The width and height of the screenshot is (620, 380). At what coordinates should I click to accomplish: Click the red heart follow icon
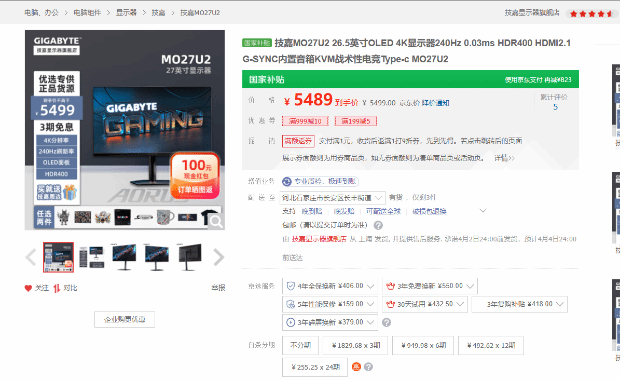(x=28, y=288)
